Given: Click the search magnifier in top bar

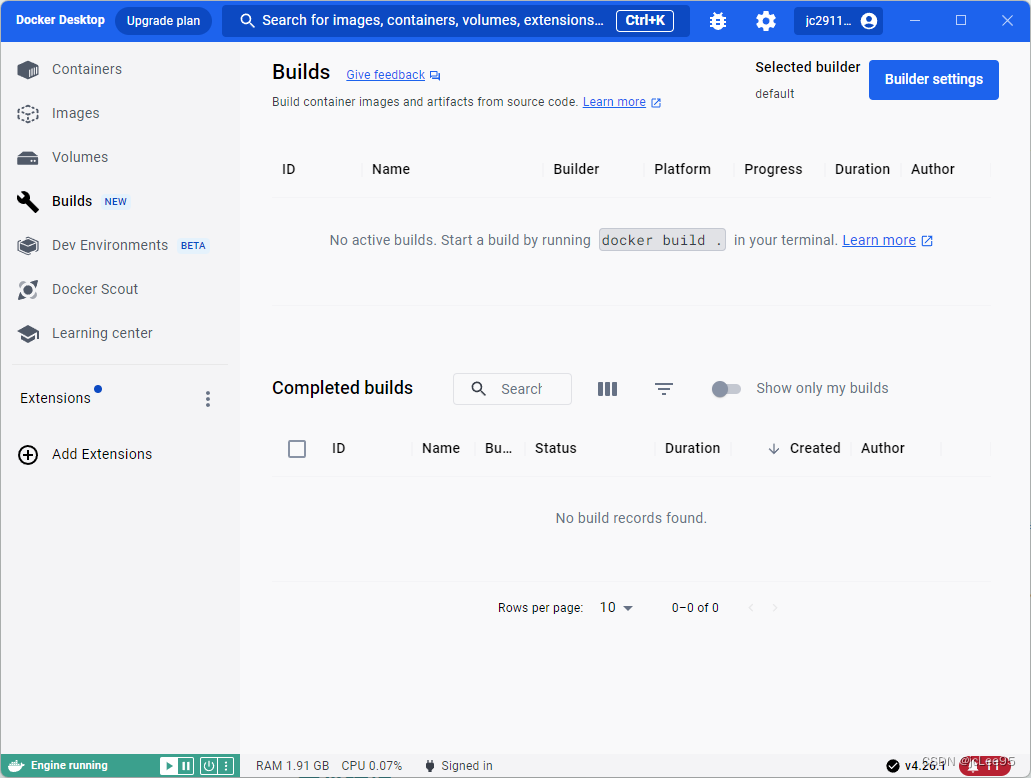Looking at the screenshot, I should [247, 20].
